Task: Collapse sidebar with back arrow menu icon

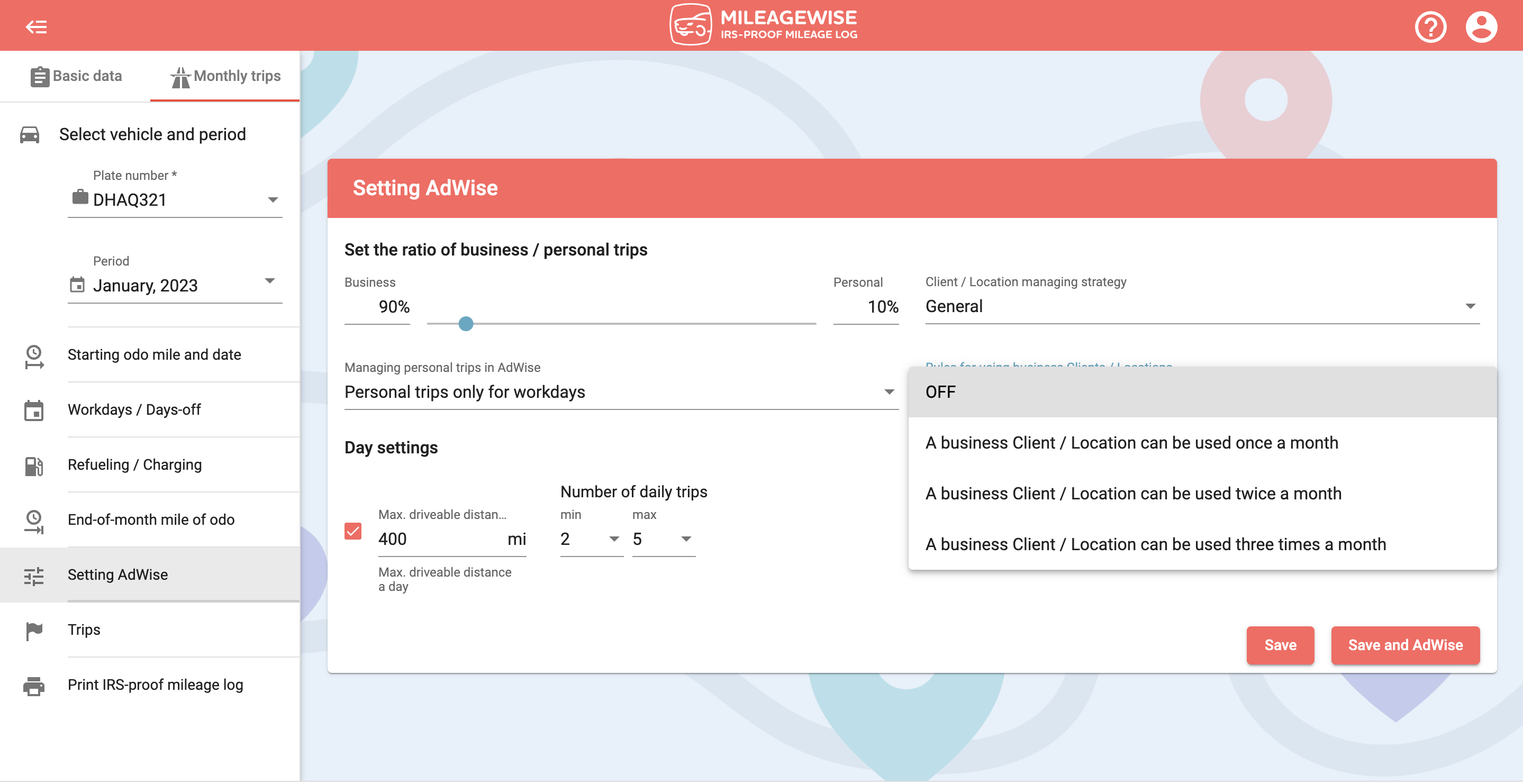Action: [36, 26]
